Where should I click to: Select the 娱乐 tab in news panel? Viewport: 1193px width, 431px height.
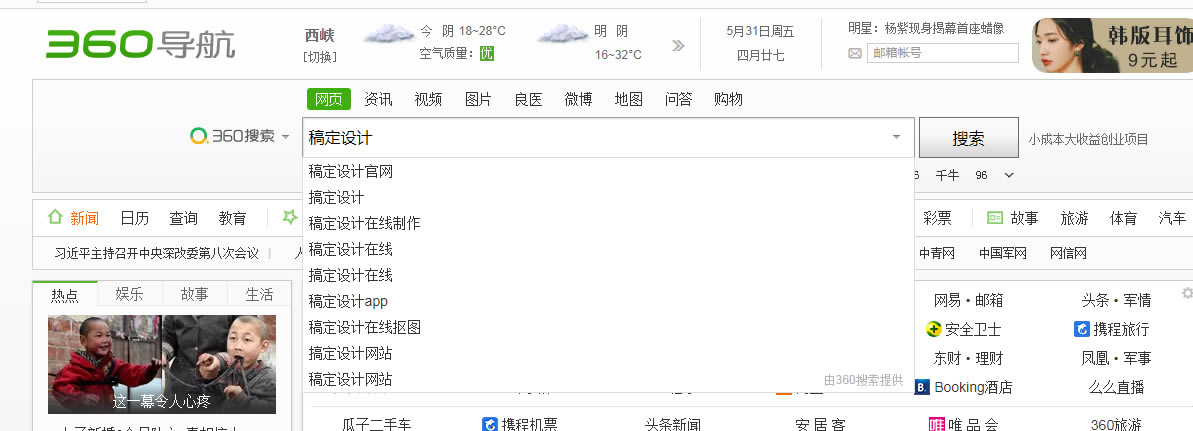pos(129,294)
